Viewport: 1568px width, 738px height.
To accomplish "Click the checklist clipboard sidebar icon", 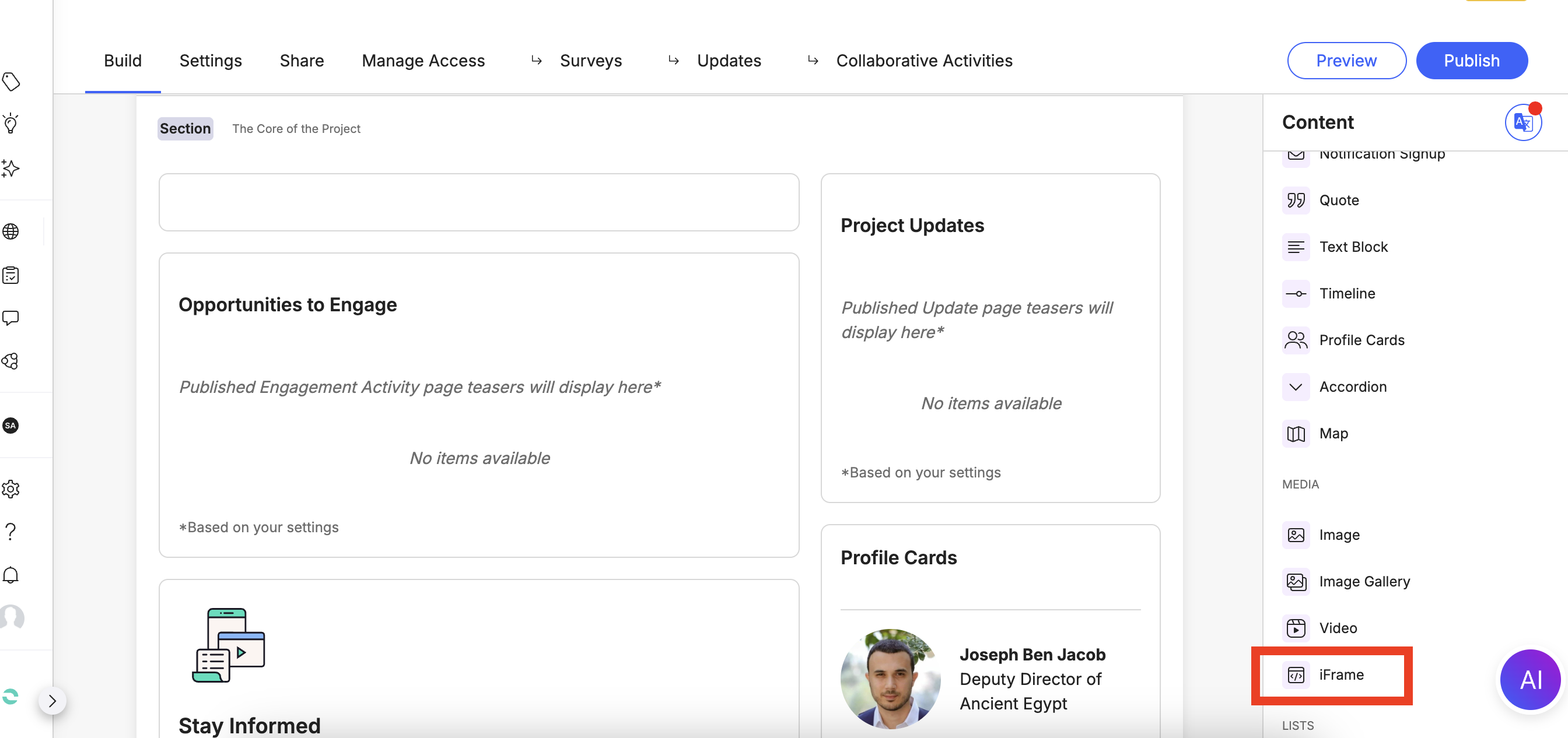I will (x=11, y=275).
